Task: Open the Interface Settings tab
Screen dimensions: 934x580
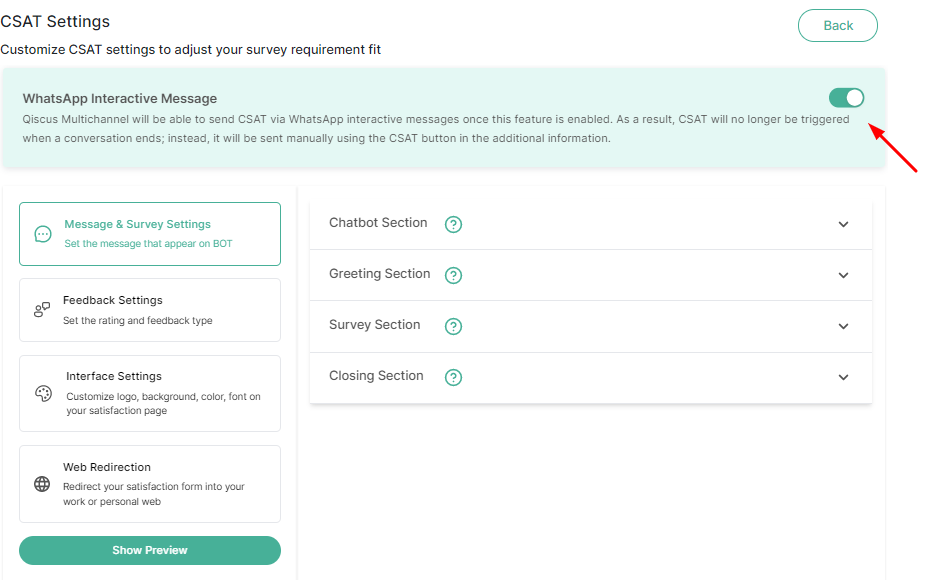Action: (150, 393)
